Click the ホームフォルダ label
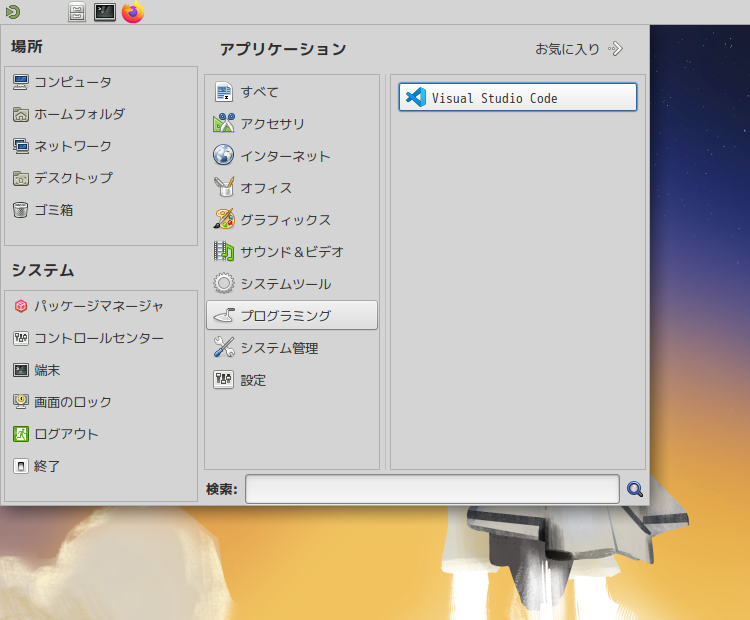 tap(79, 114)
